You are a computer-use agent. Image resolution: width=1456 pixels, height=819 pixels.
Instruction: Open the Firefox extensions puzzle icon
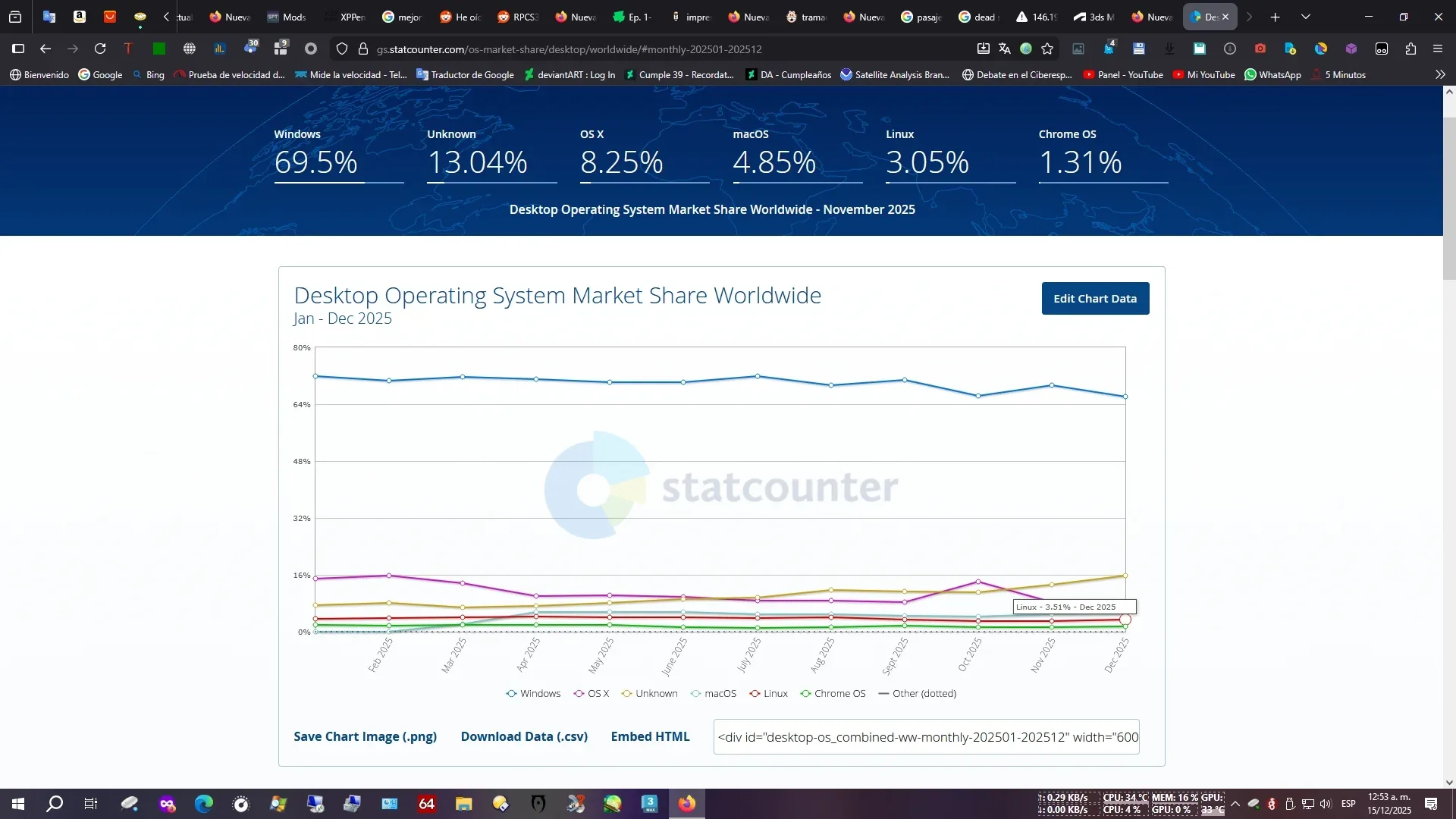click(1410, 49)
